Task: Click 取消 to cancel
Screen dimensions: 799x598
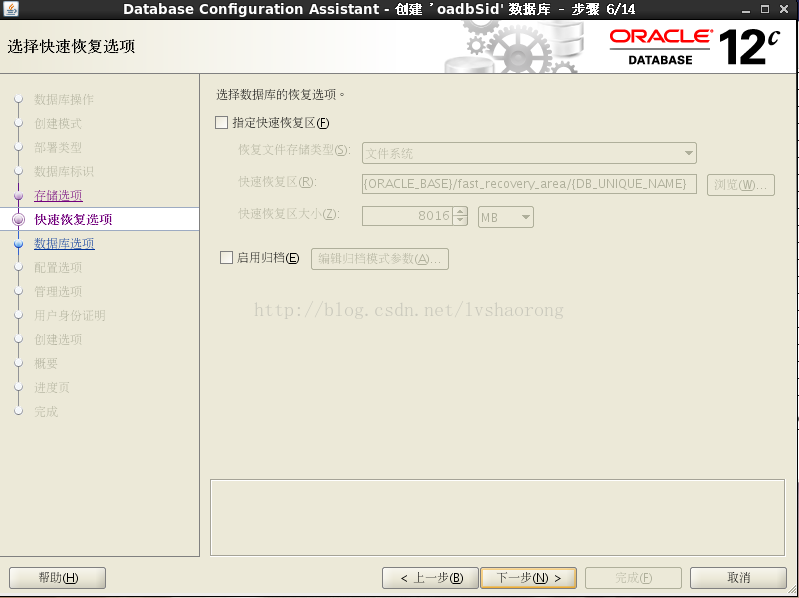Action: click(x=738, y=578)
